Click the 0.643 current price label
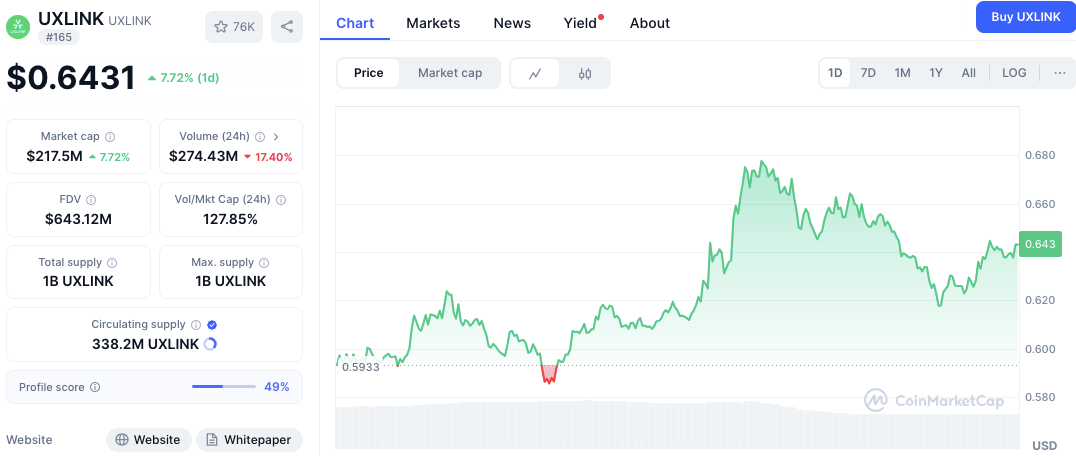This screenshot has width=1076, height=456. [1040, 244]
